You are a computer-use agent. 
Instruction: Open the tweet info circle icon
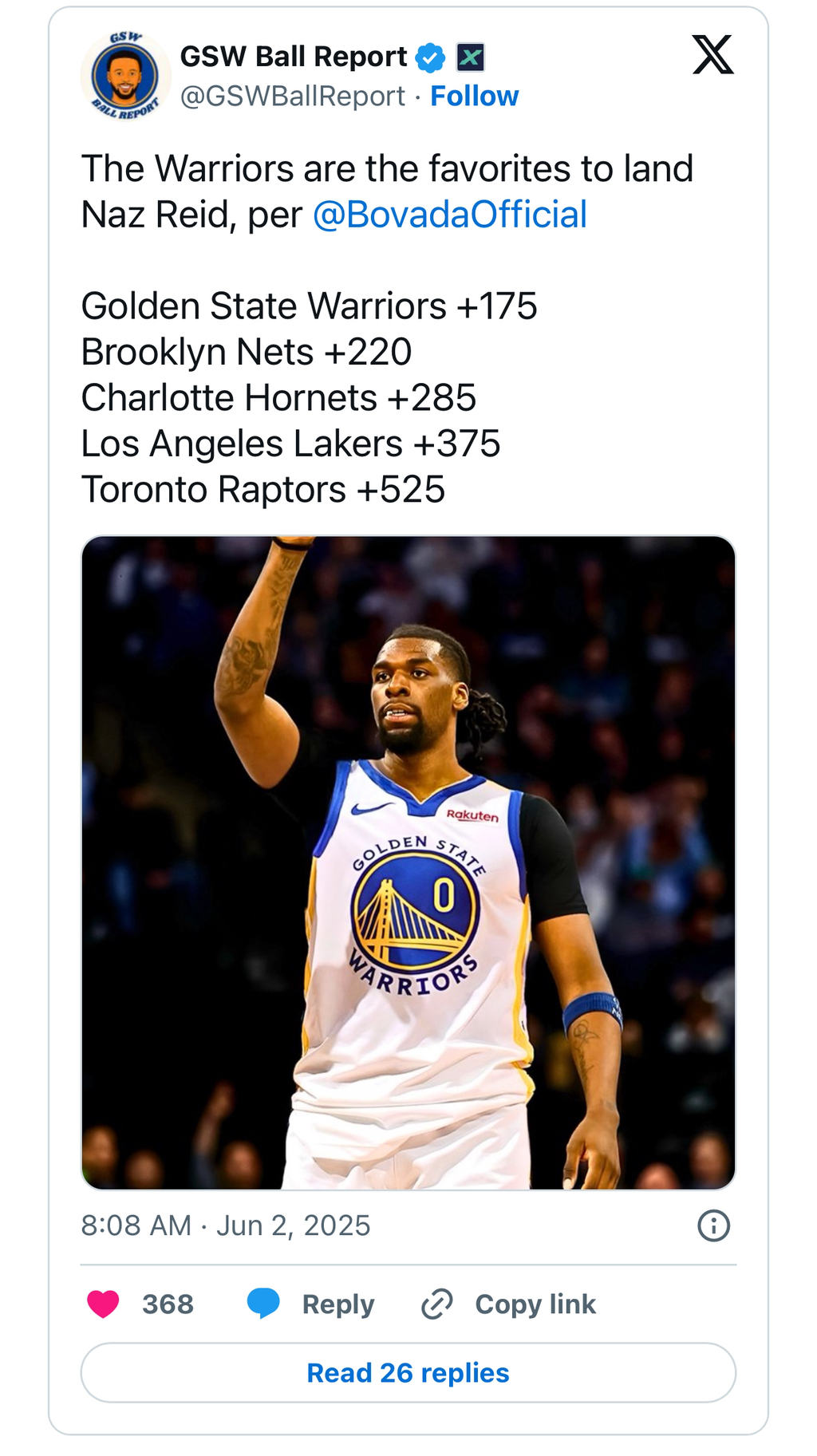(x=713, y=1225)
